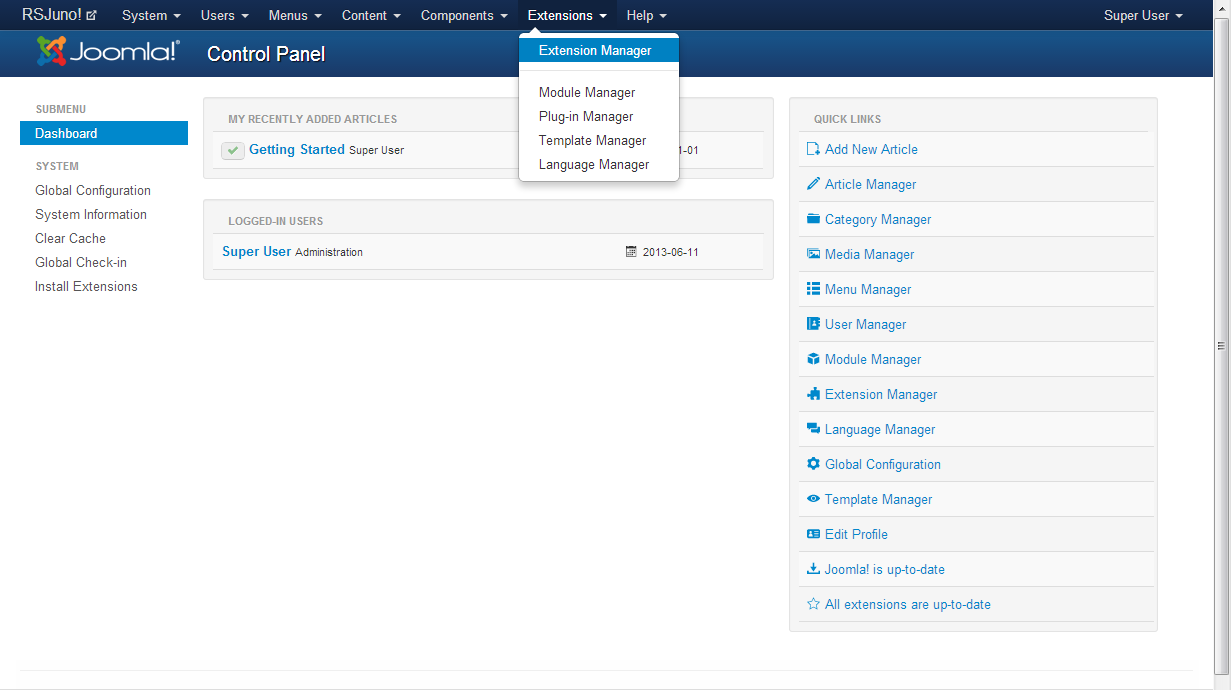1231x690 pixels.
Task: Click the Control Panel page title
Action: tap(266, 54)
